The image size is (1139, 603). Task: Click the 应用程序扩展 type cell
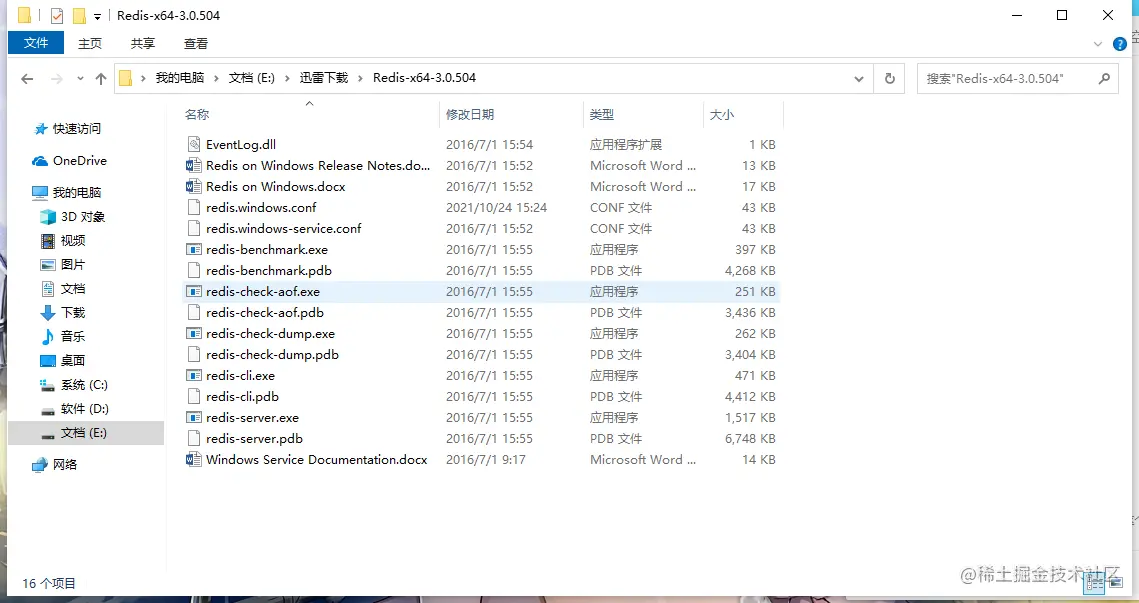[x=626, y=145]
